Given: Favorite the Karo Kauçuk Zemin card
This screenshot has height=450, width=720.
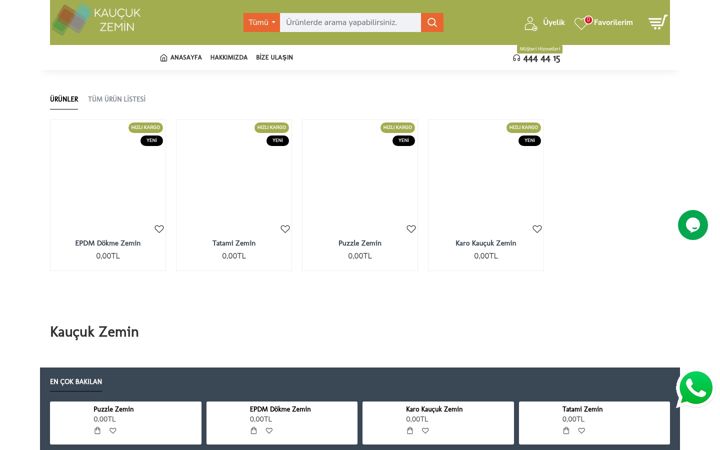Looking at the screenshot, I should click(x=537, y=229).
